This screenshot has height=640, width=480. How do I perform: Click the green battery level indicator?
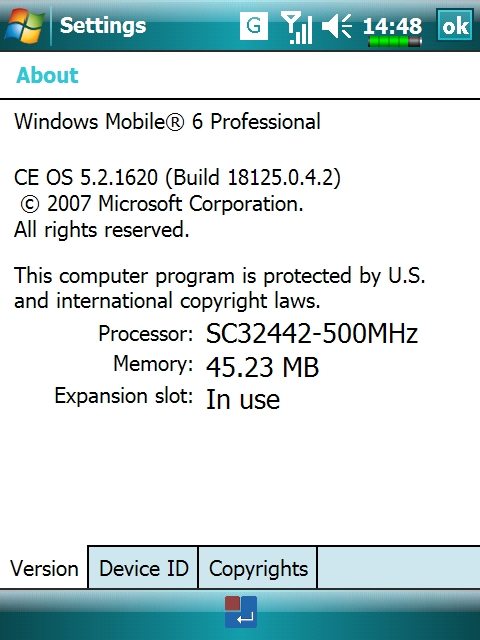[x=395, y=41]
